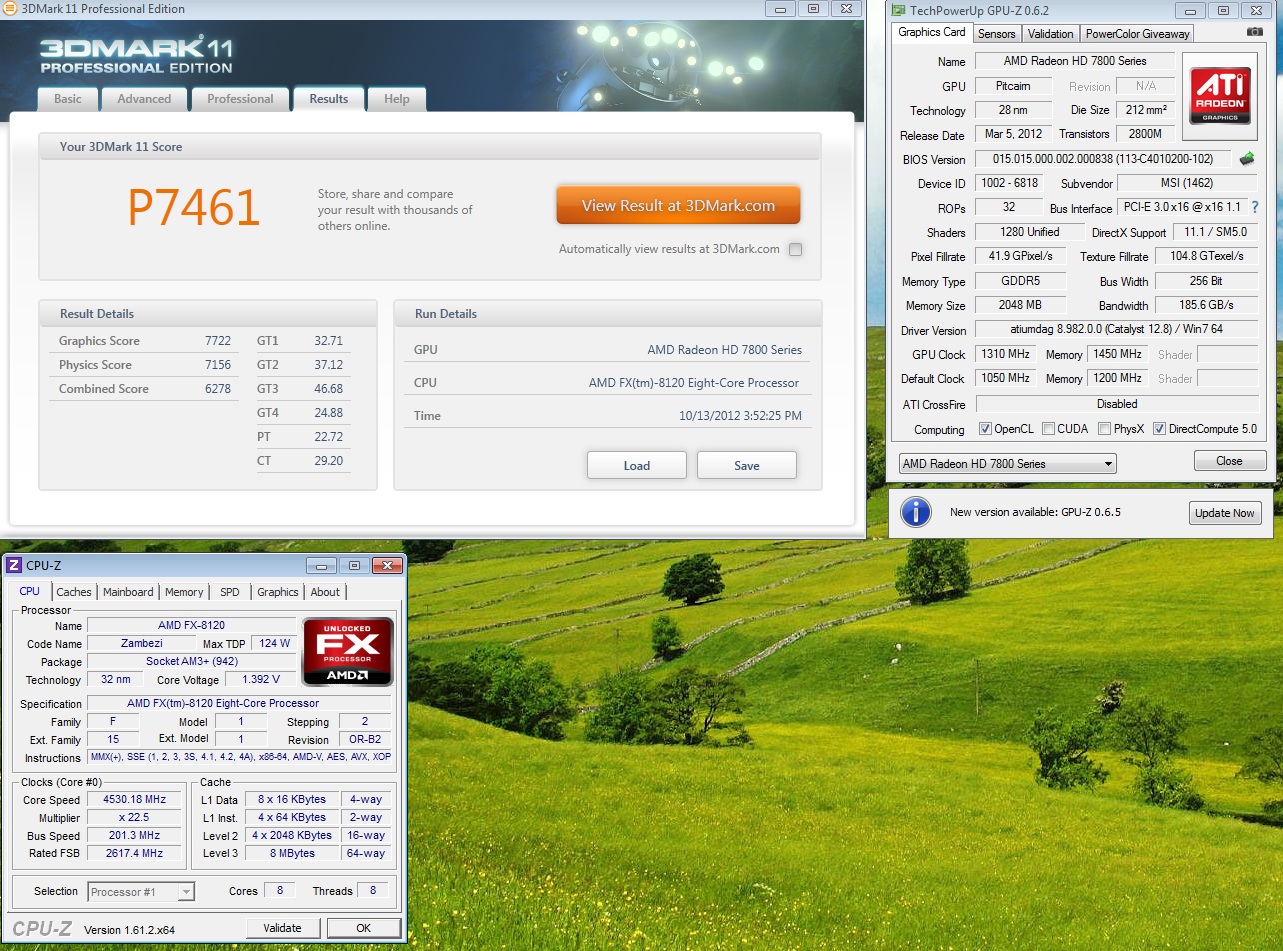1283x951 pixels.
Task: Open the AMD Radeon HD 7800 Series dropdown
Action: (x=1006, y=464)
